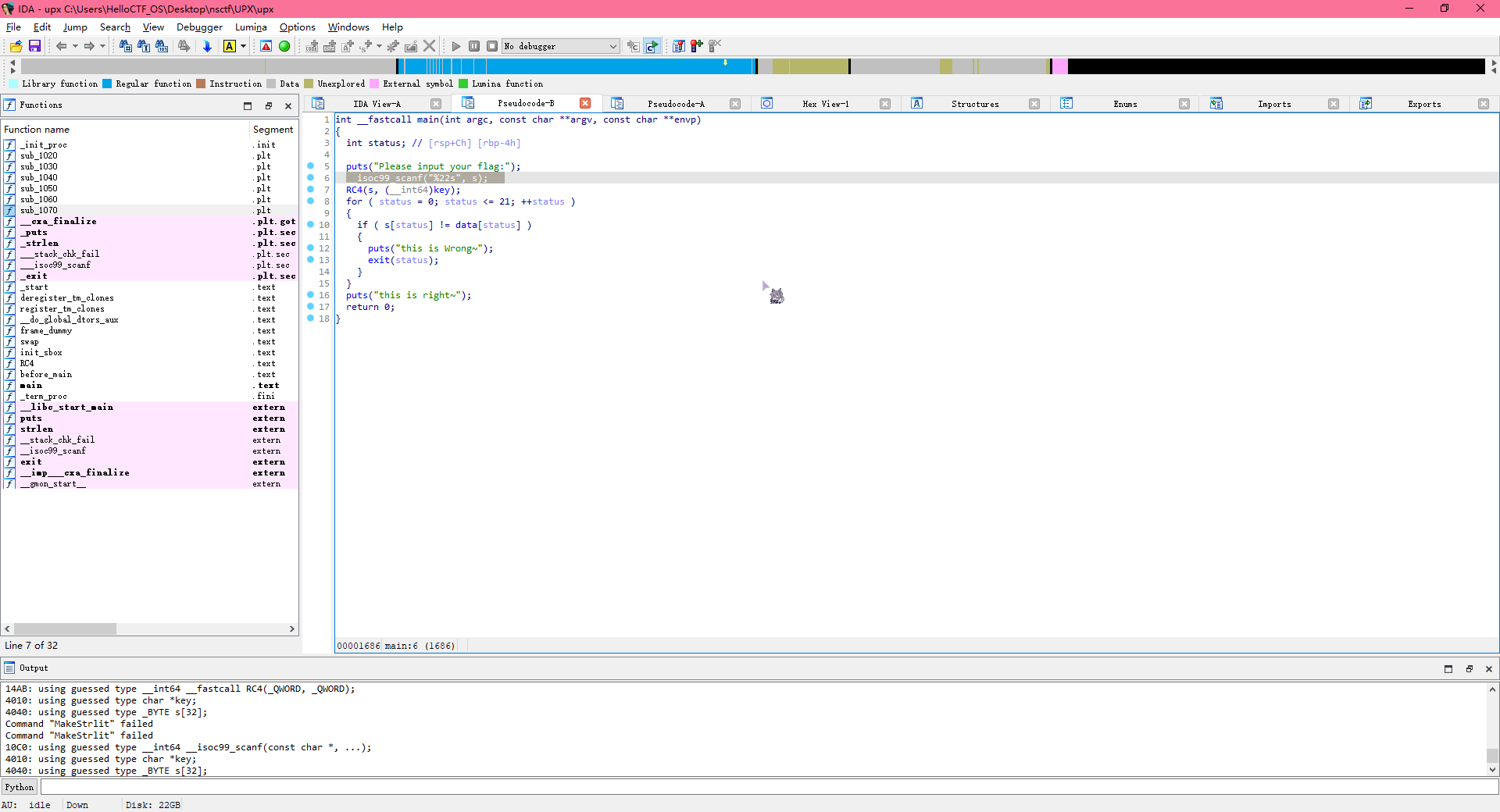
Task: Click the Save database floppy icon
Action: 34,47
